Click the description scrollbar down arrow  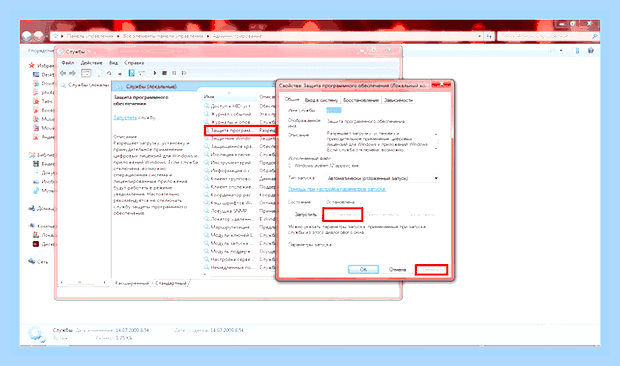(x=436, y=149)
